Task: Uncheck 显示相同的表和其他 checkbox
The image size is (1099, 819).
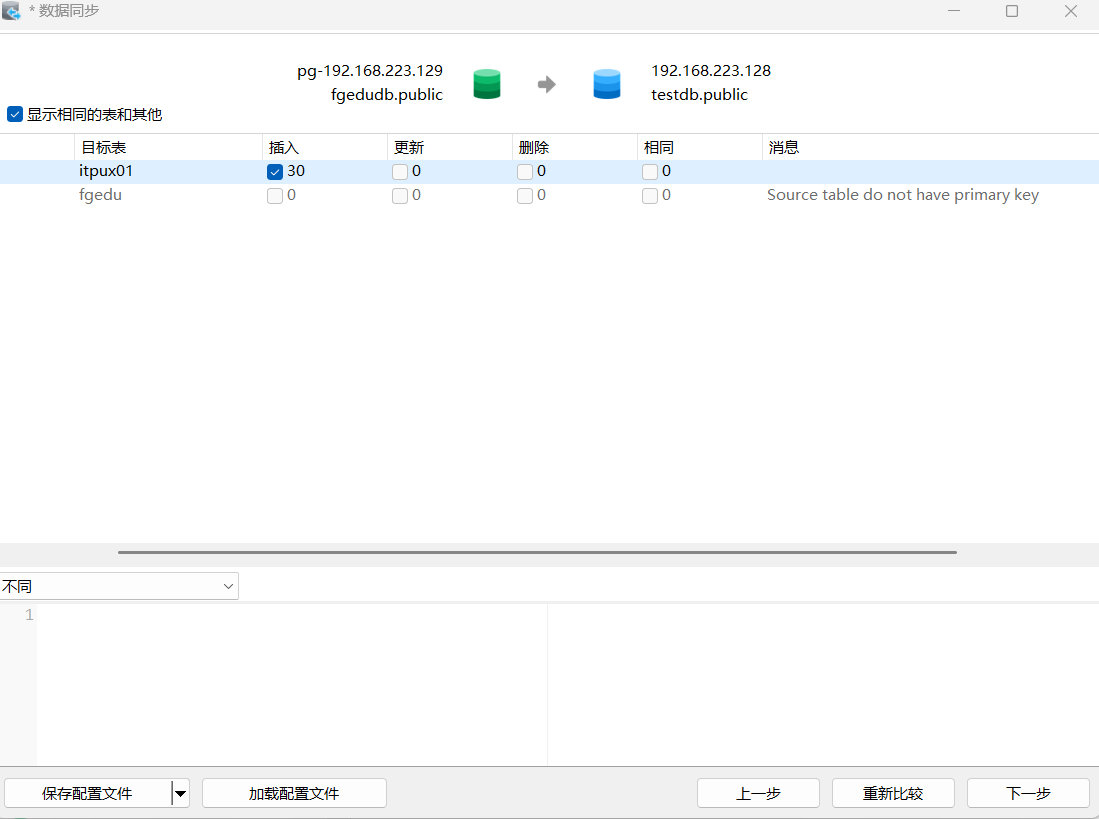Action: (15, 114)
